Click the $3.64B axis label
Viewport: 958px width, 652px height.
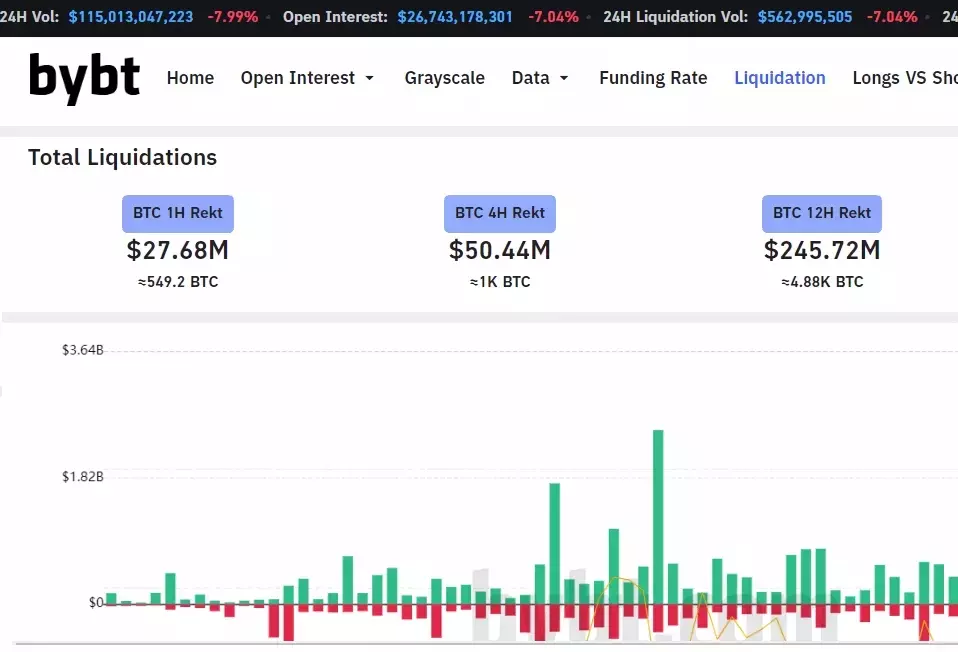tap(82, 350)
